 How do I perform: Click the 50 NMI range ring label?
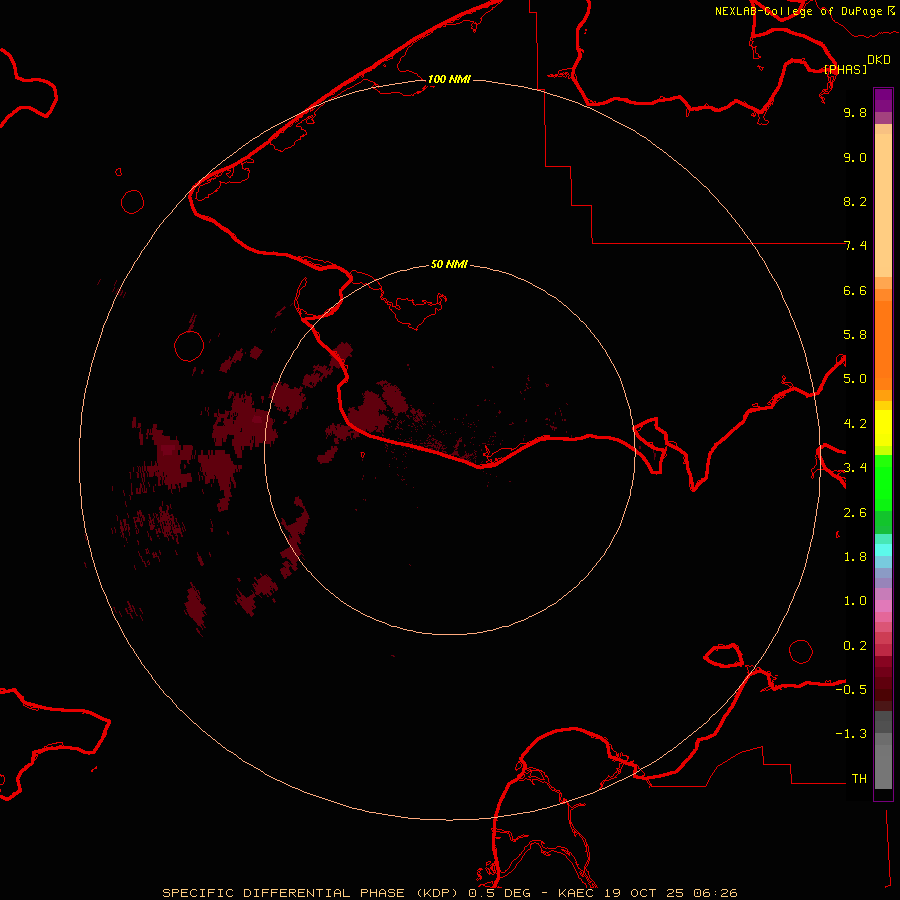(449, 264)
